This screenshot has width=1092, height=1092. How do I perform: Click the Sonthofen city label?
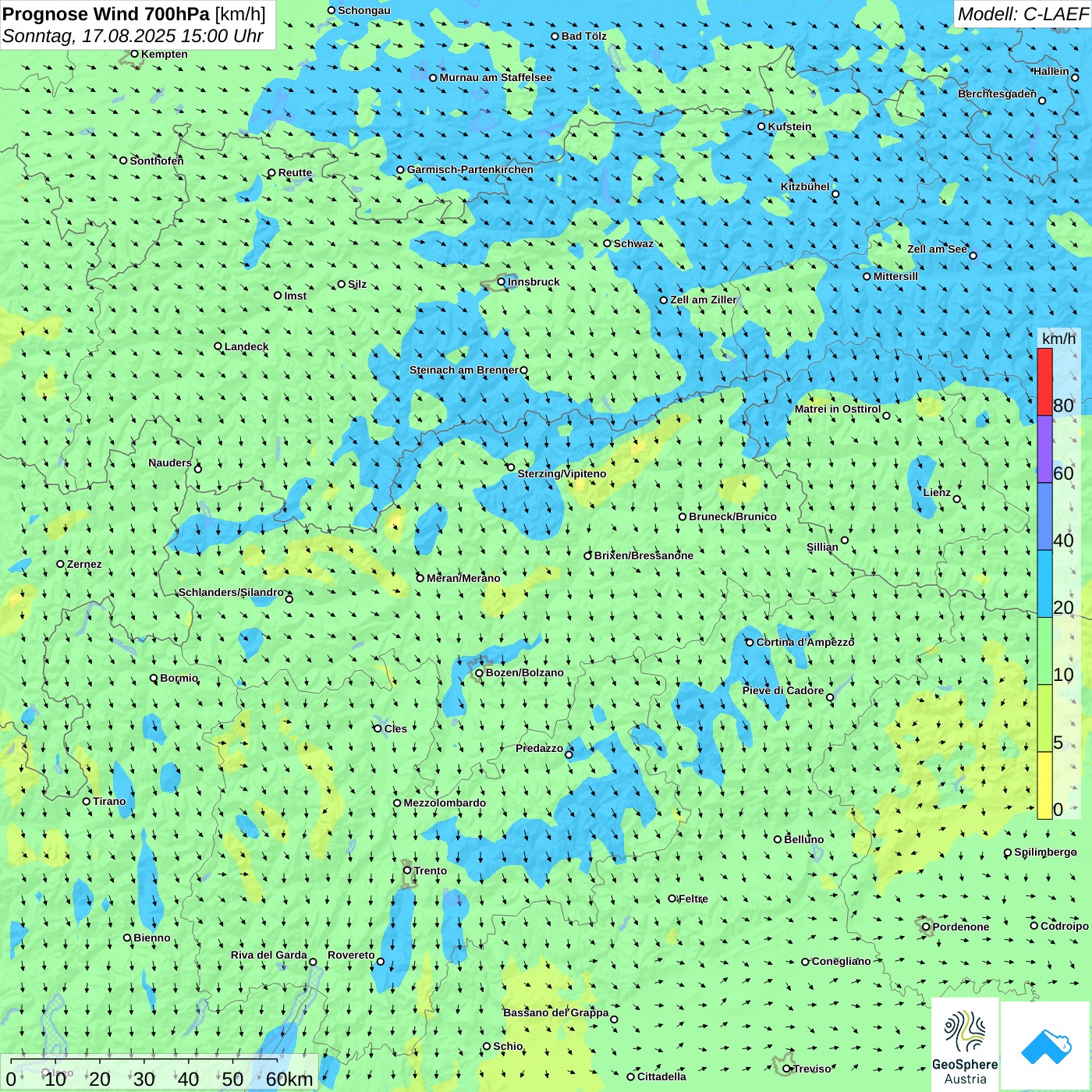click(x=157, y=161)
